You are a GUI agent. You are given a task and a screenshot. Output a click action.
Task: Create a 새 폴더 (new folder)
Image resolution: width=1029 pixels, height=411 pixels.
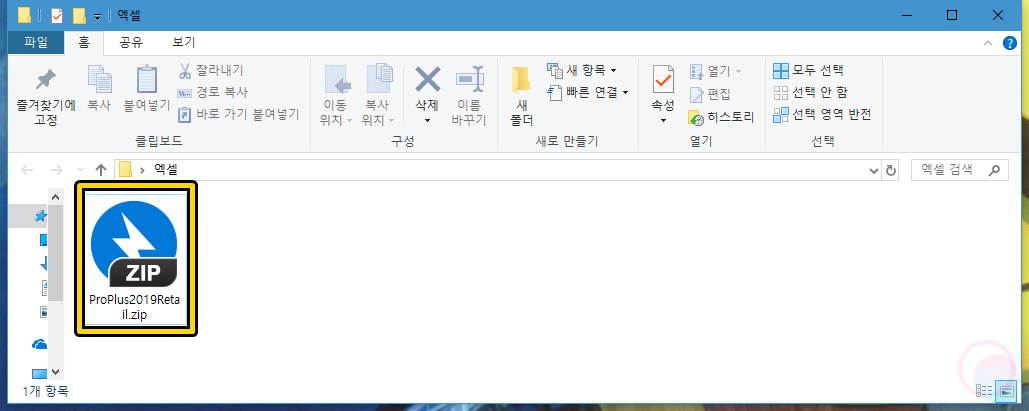pyautogui.click(x=522, y=97)
